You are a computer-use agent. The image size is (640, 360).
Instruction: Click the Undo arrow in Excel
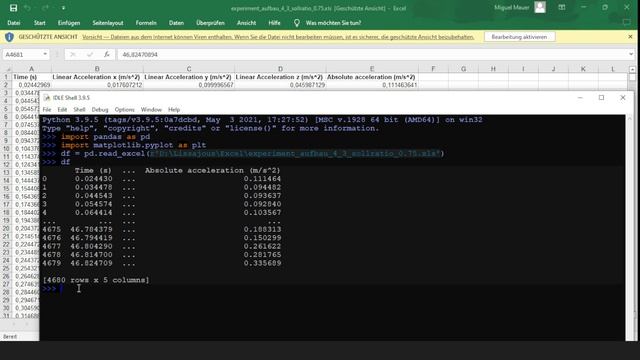click(x=28, y=8)
